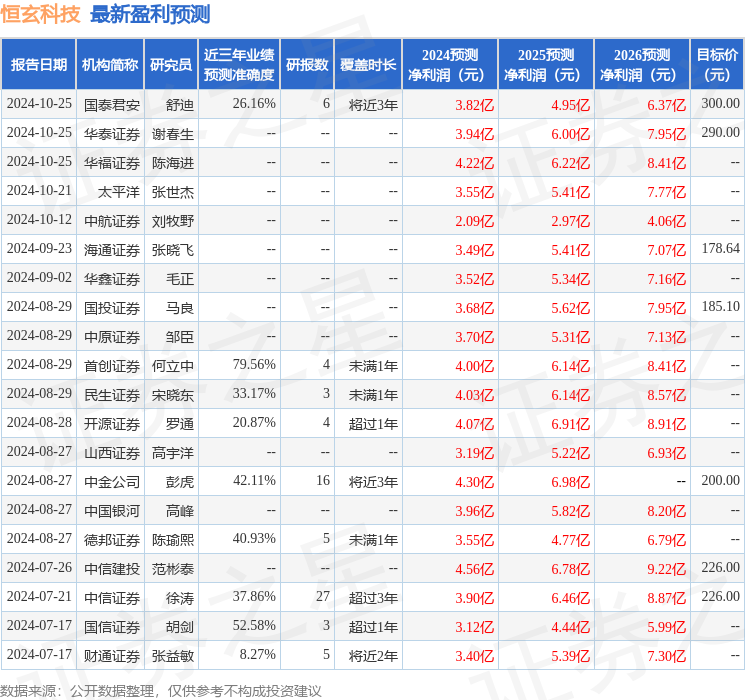The width and height of the screenshot is (745, 700).
Task: Select the 中航证券 institution cell
Action: click(x=112, y=221)
